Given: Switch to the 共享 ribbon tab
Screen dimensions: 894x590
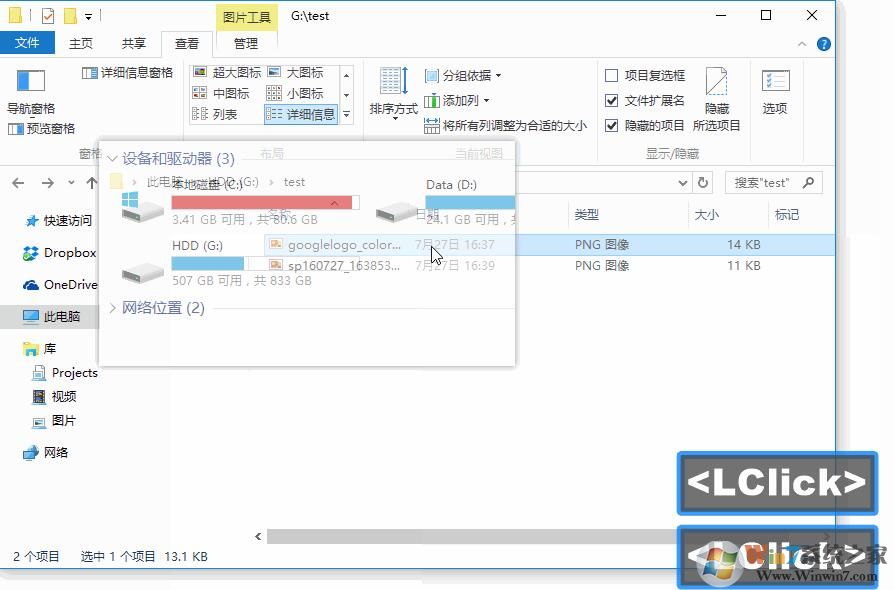Looking at the screenshot, I should point(135,43).
